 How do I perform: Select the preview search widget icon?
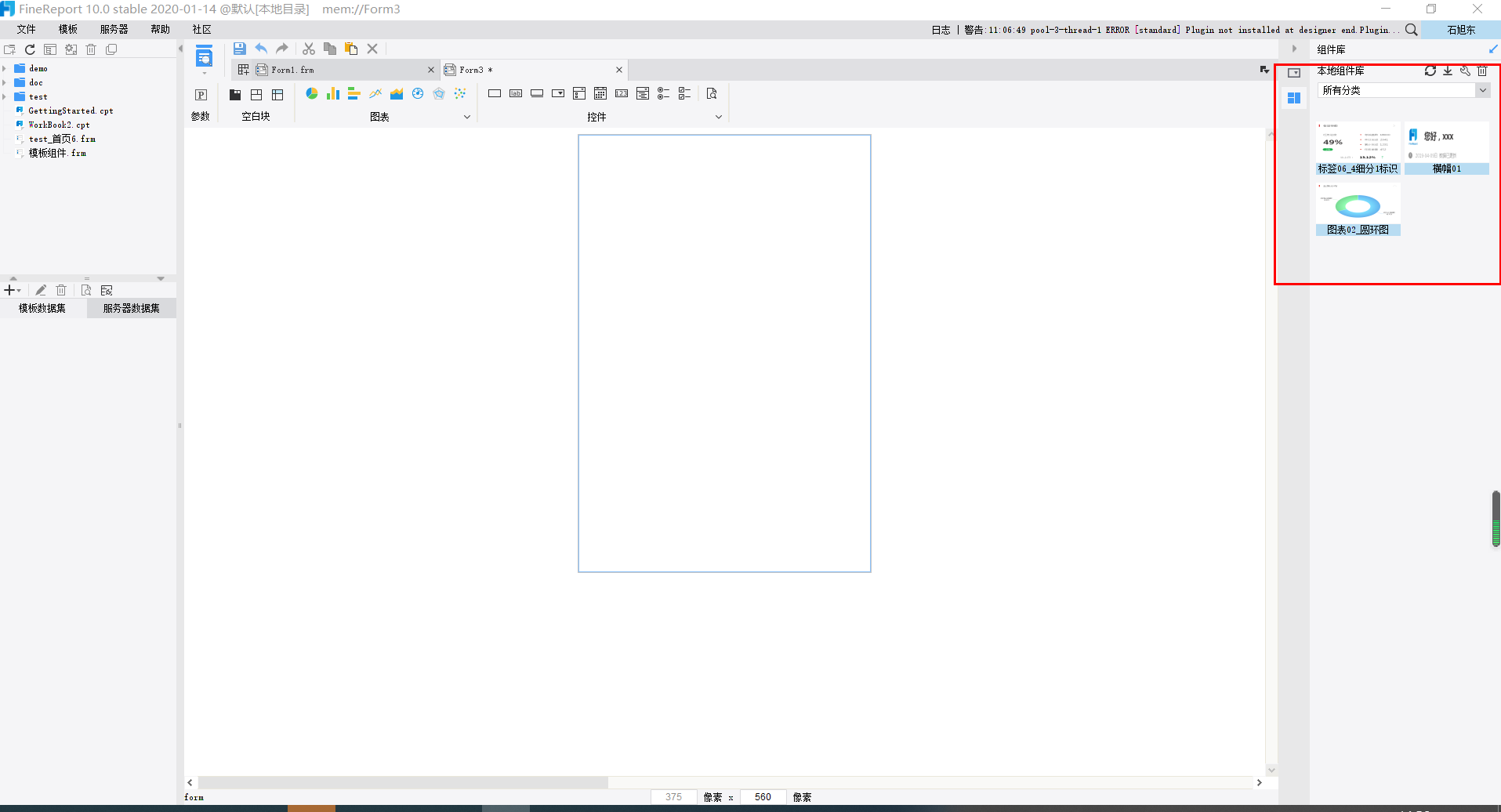[712, 93]
